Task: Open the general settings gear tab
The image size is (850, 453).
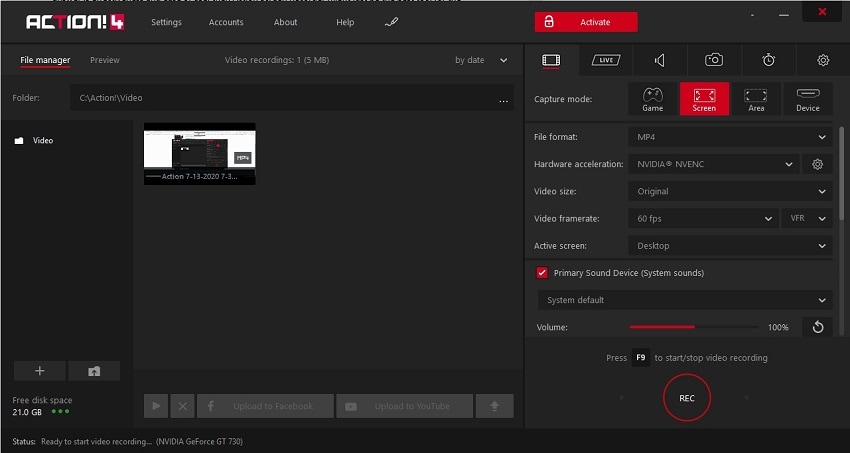Action: pos(823,60)
